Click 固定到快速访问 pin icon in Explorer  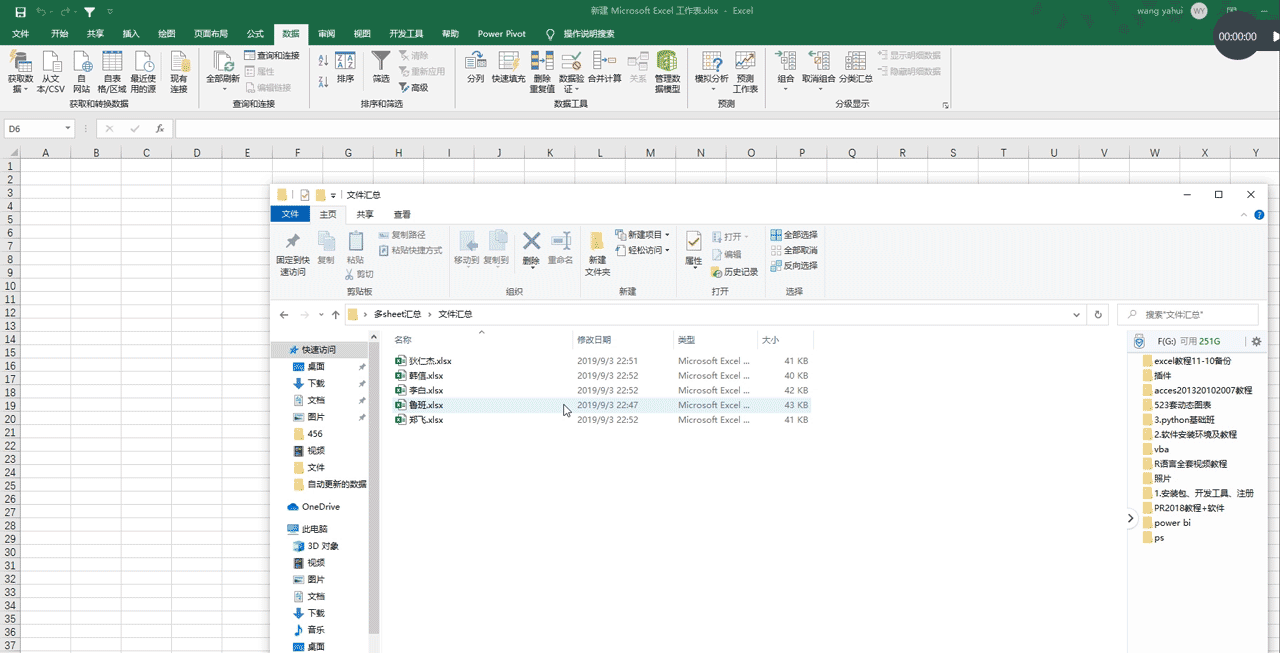tap(292, 254)
